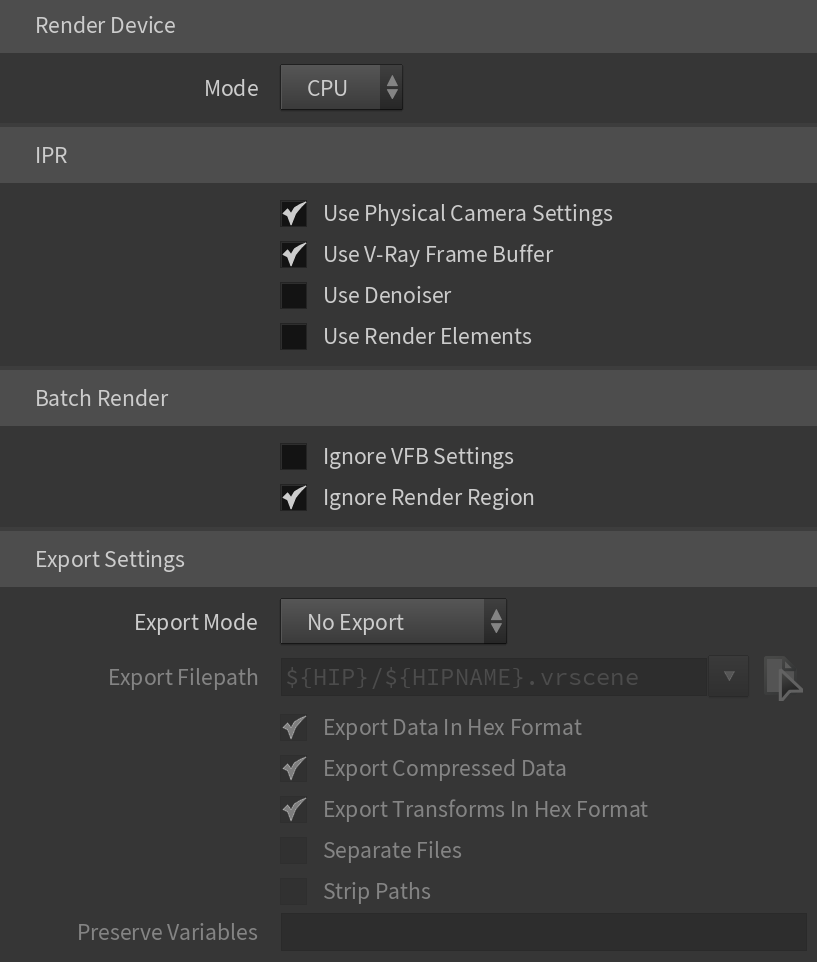The width and height of the screenshot is (817, 962).
Task: Uncheck Use V-Ray Frame Buffer
Action: (x=294, y=255)
